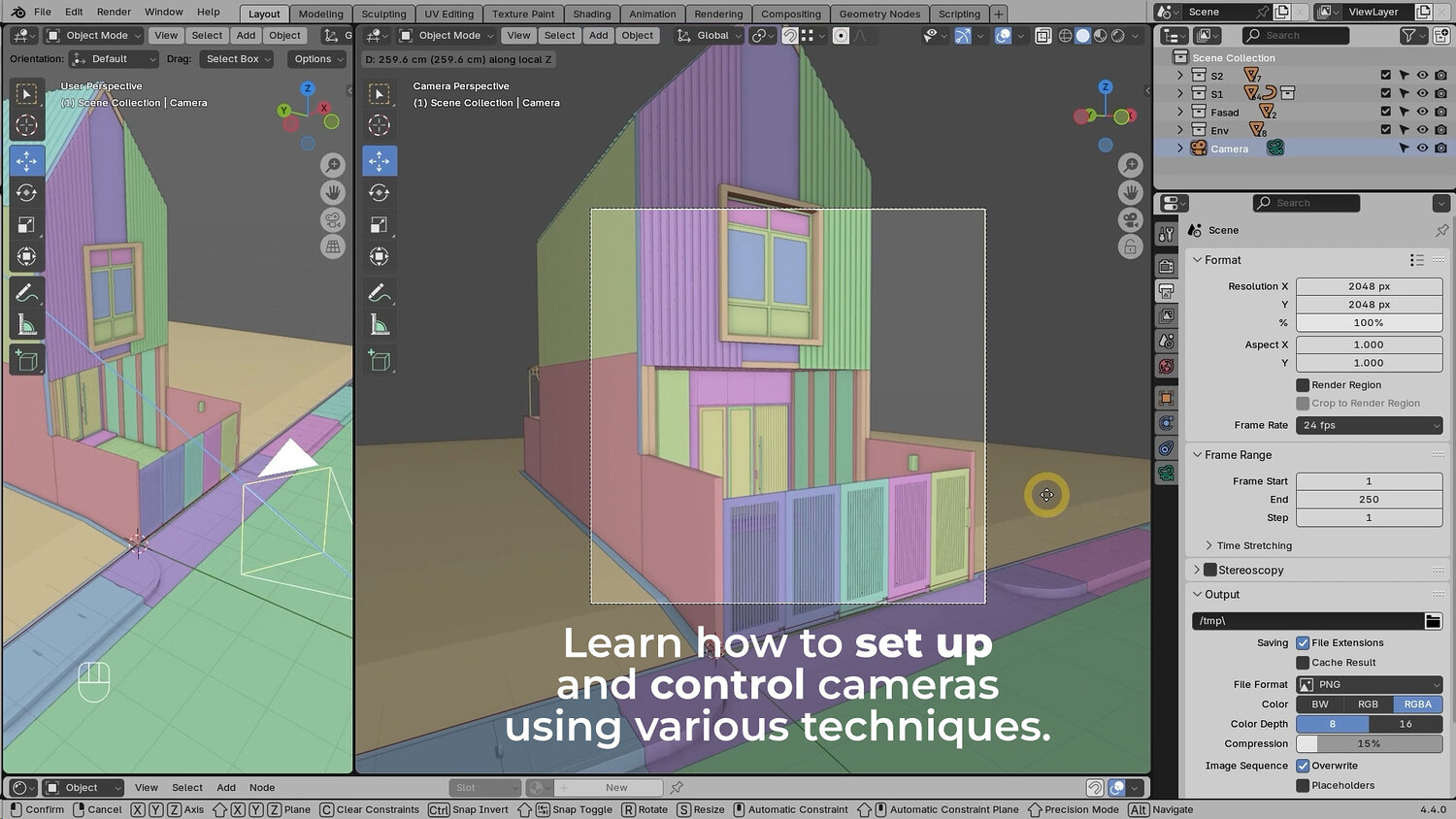The image size is (1456, 819).
Task: Open the Render properties tab
Action: coord(1167,266)
